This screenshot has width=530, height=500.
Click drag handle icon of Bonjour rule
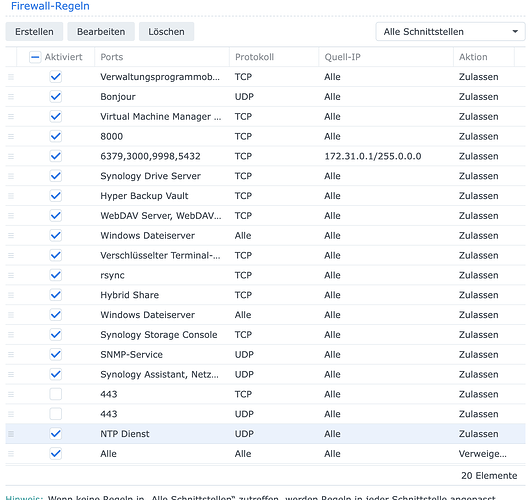pyautogui.click(x=11, y=97)
